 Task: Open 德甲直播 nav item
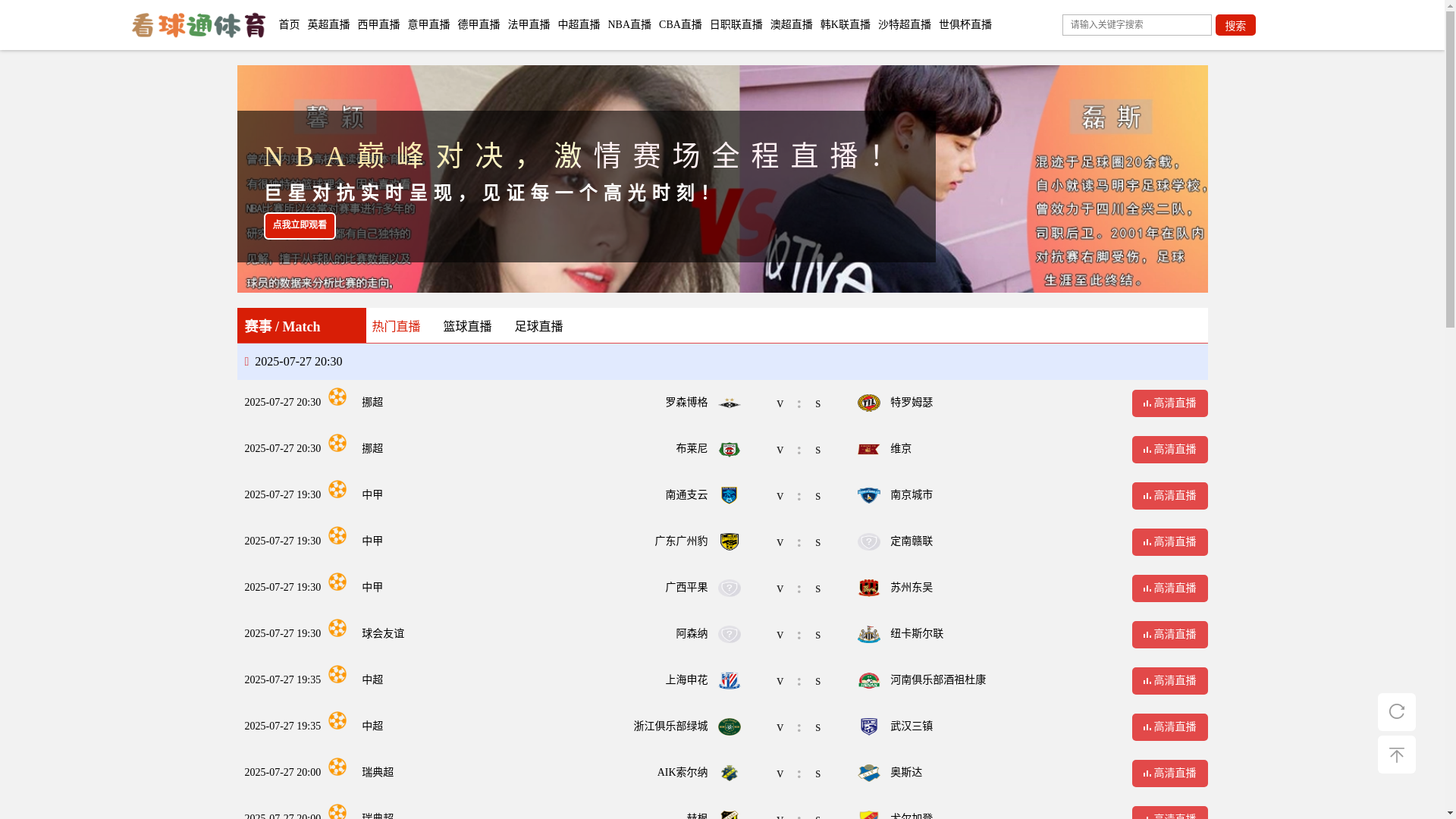point(479,25)
